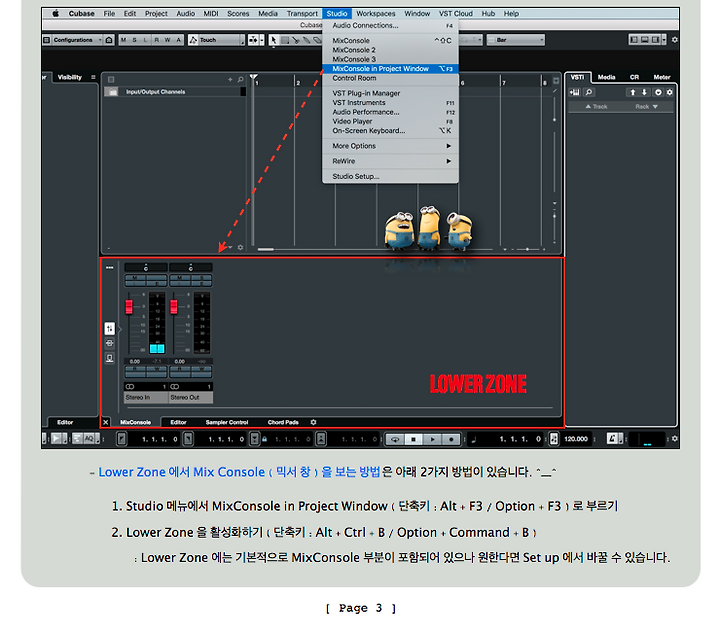Expand the More Options submenu

390,146
